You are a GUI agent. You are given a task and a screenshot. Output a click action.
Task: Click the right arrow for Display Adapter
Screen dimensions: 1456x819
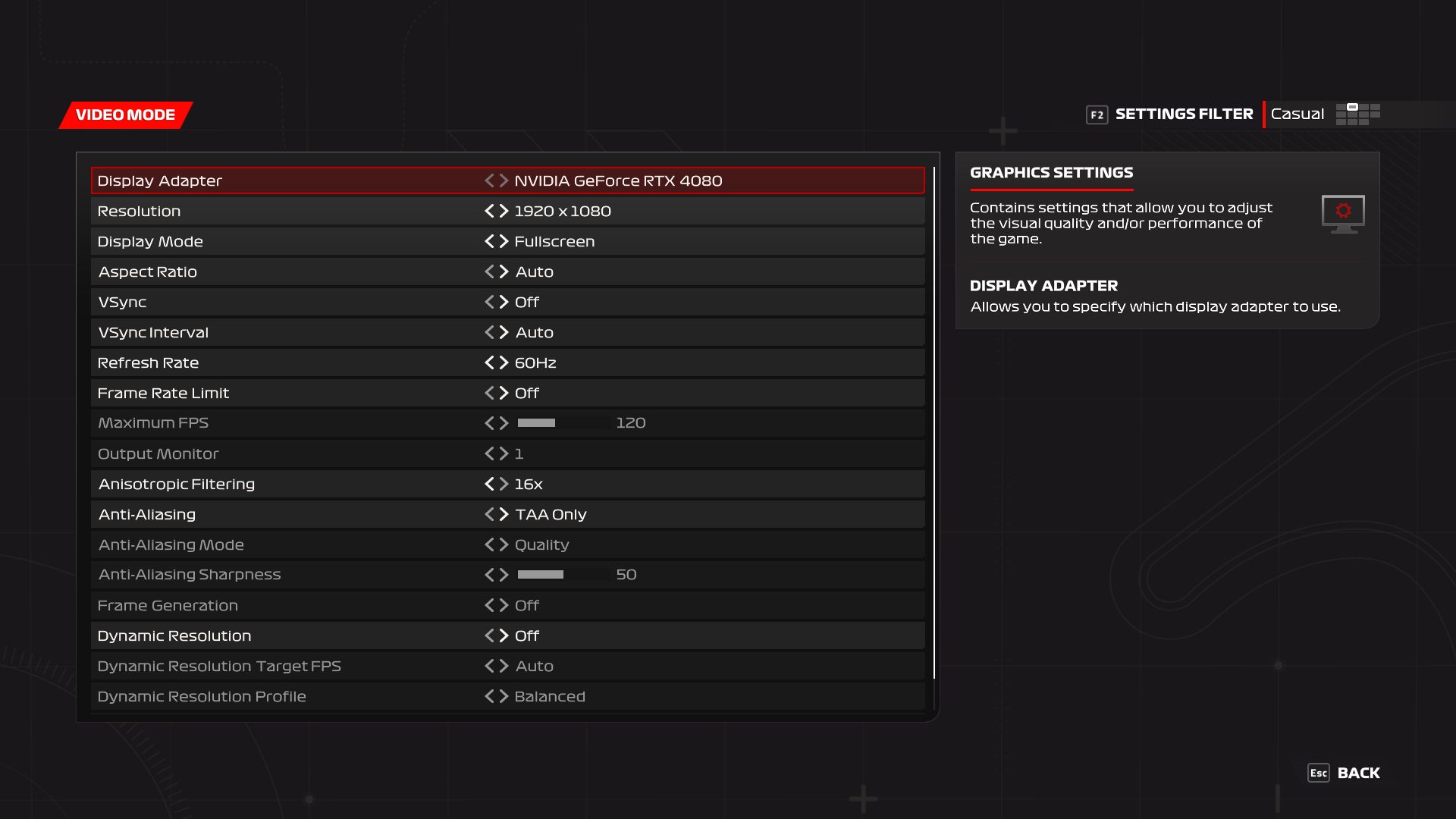504,180
